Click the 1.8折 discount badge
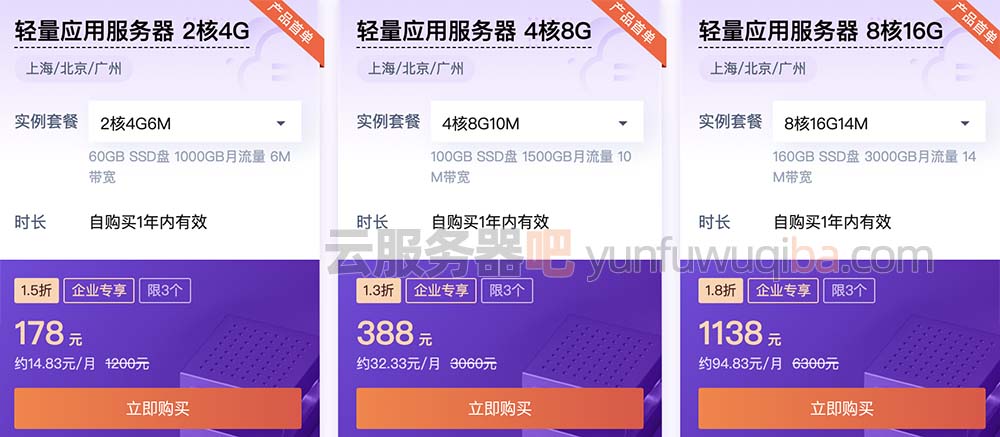The image size is (1000, 437). (721, 291)
